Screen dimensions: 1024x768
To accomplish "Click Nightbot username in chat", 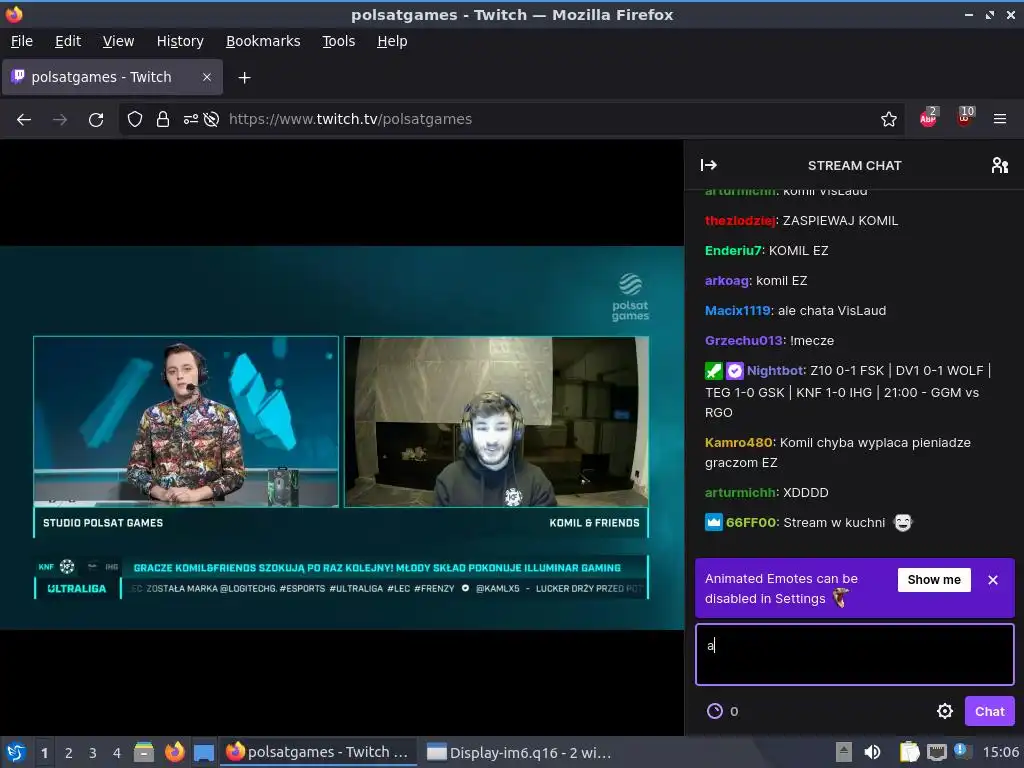I will click(x=775, y=371).
